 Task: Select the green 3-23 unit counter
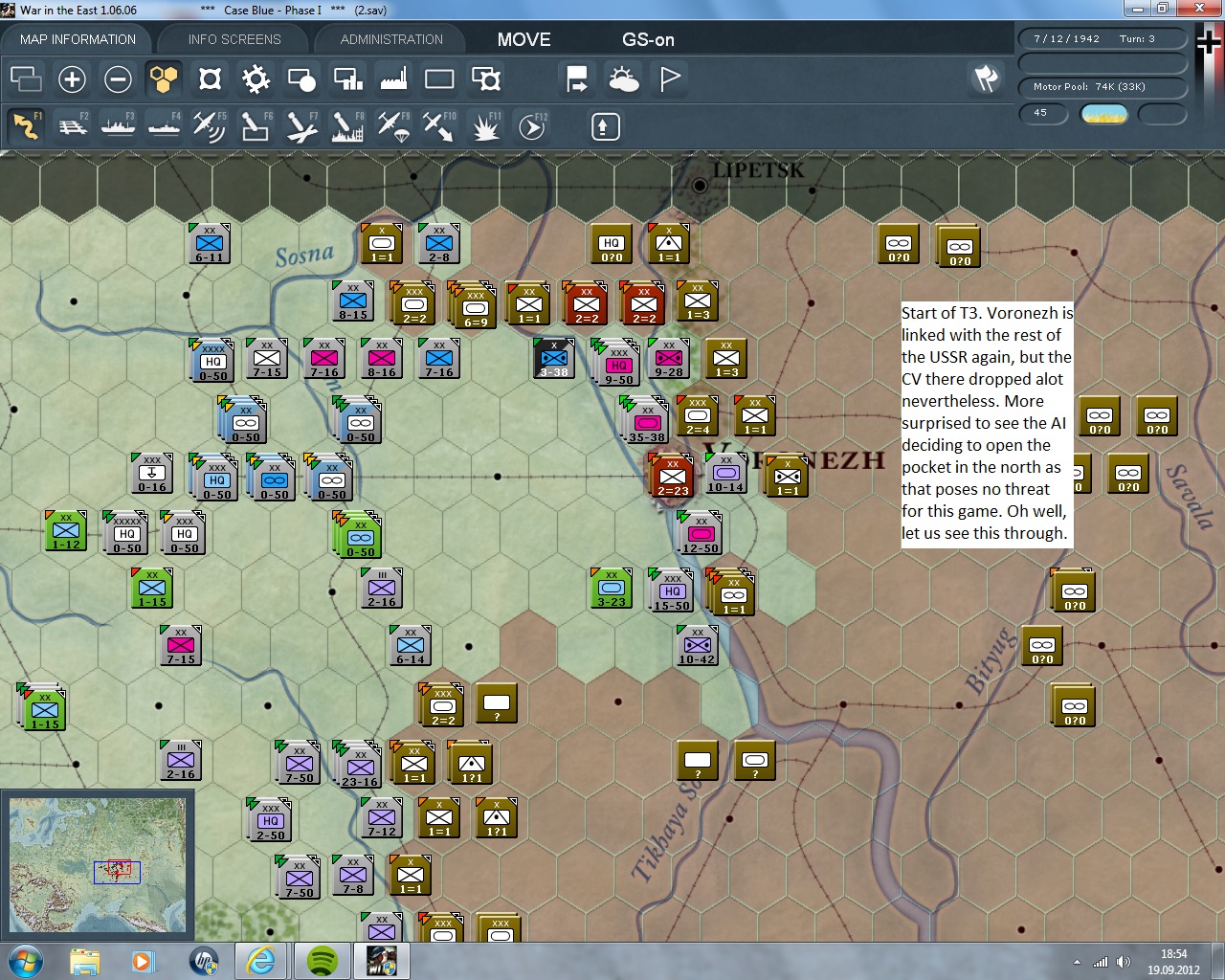point(612,588)
